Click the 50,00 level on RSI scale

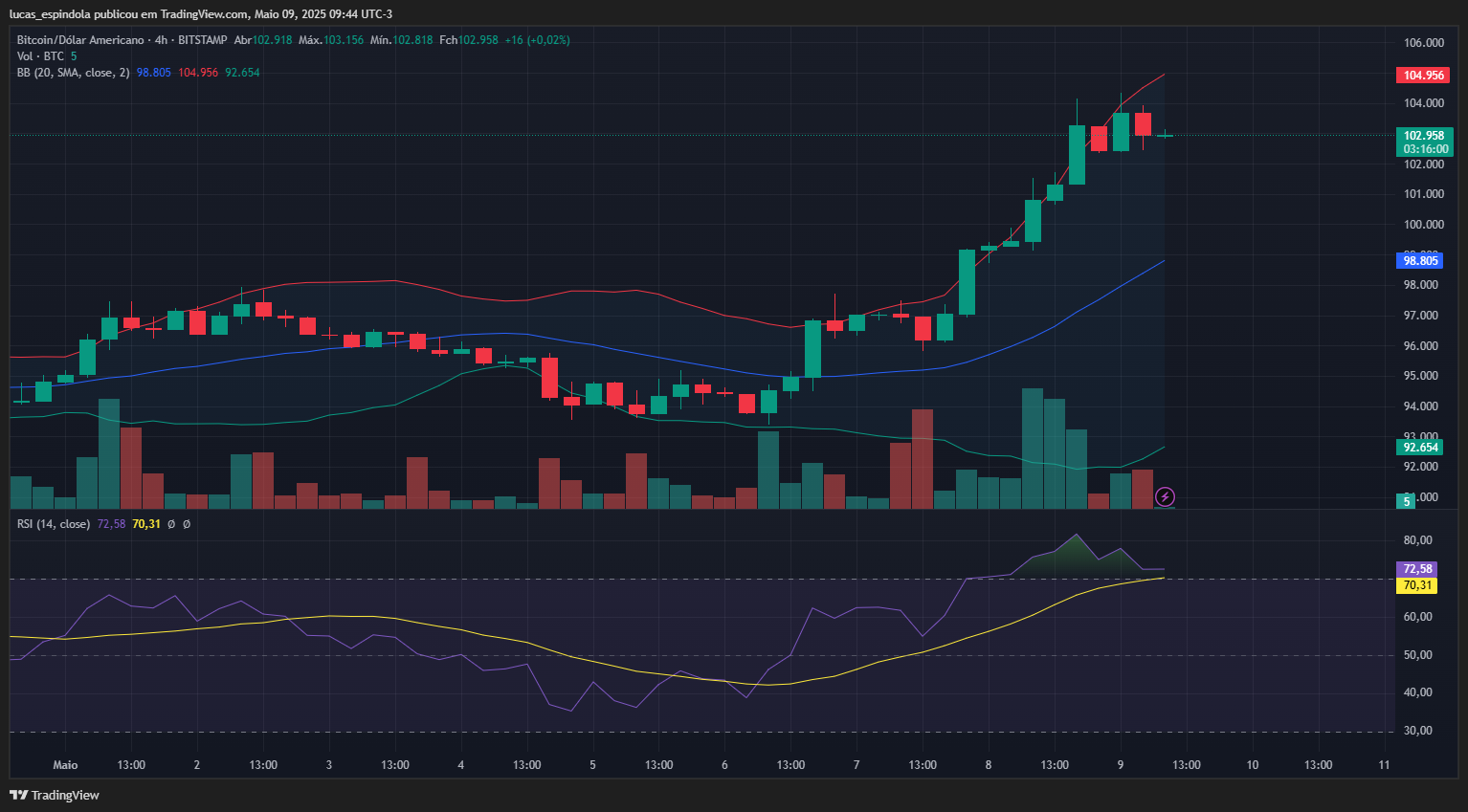tap(1417, 655)
